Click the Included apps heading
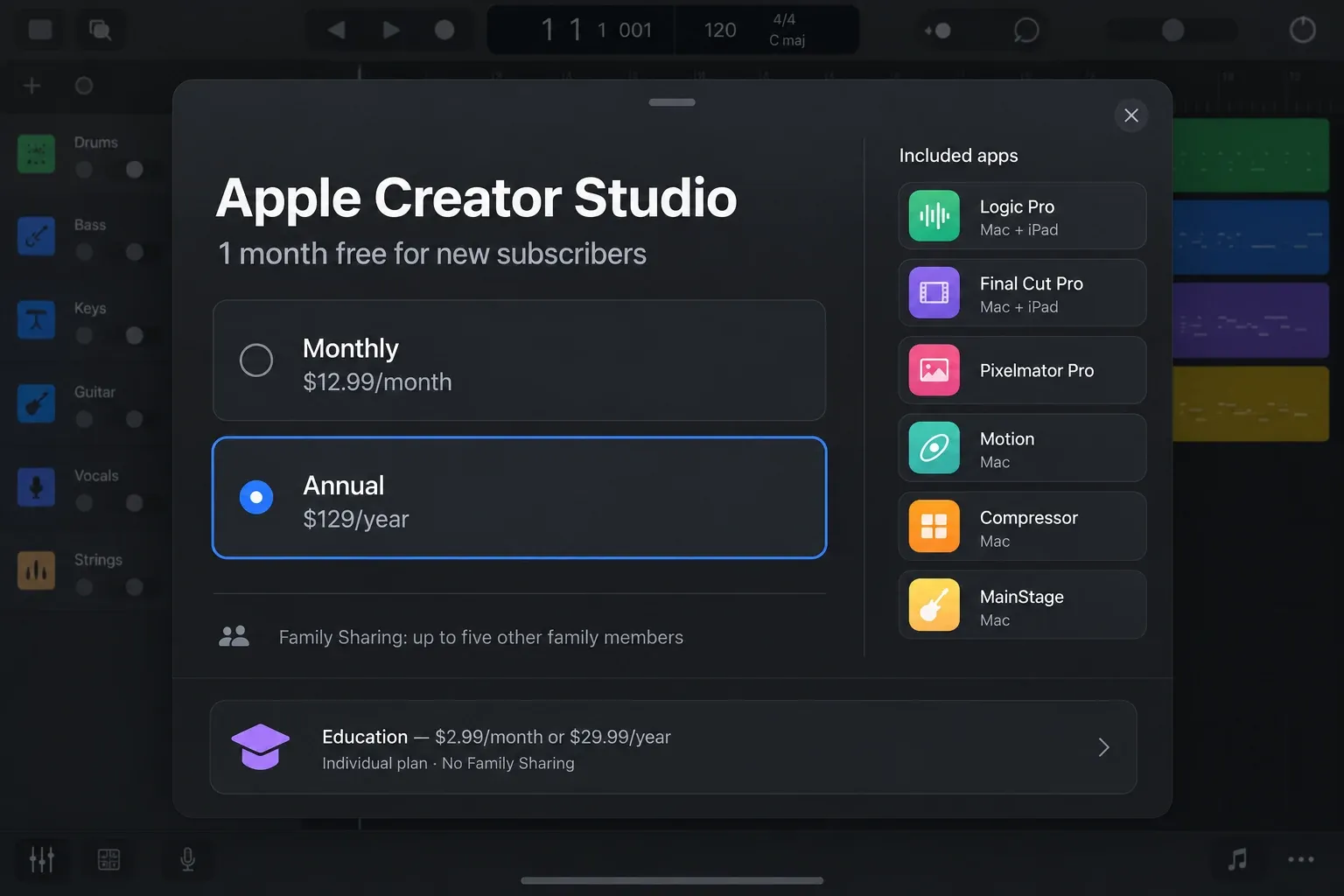1344x896 pixels. coord(959,155)
